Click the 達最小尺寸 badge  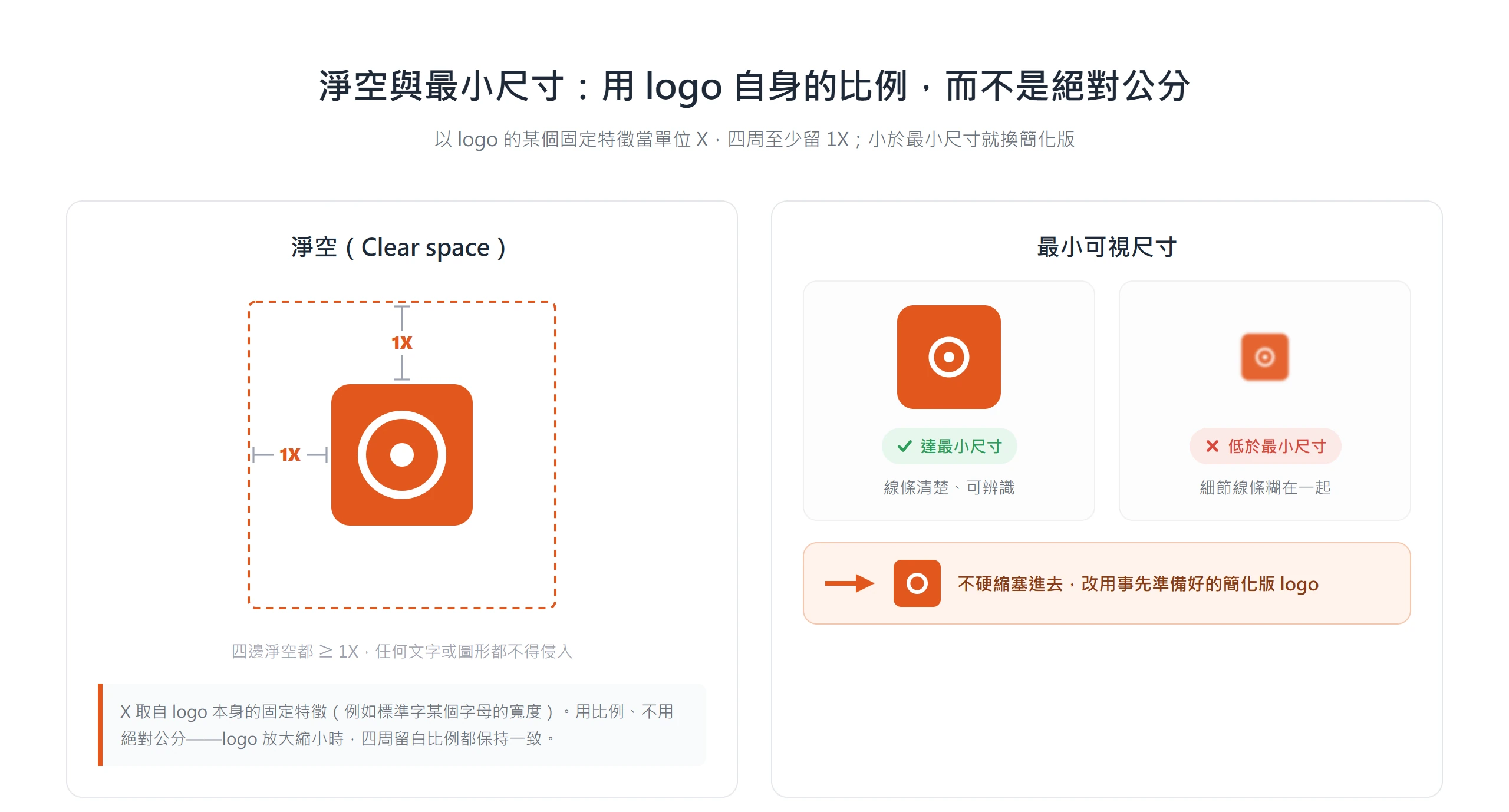(x=949, y=446)
